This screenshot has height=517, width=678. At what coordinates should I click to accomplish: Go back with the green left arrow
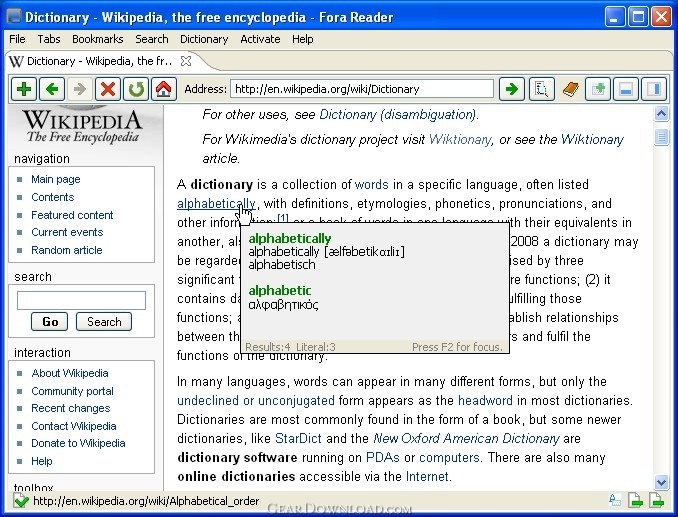pyautogui.click(x=52, y=89)
